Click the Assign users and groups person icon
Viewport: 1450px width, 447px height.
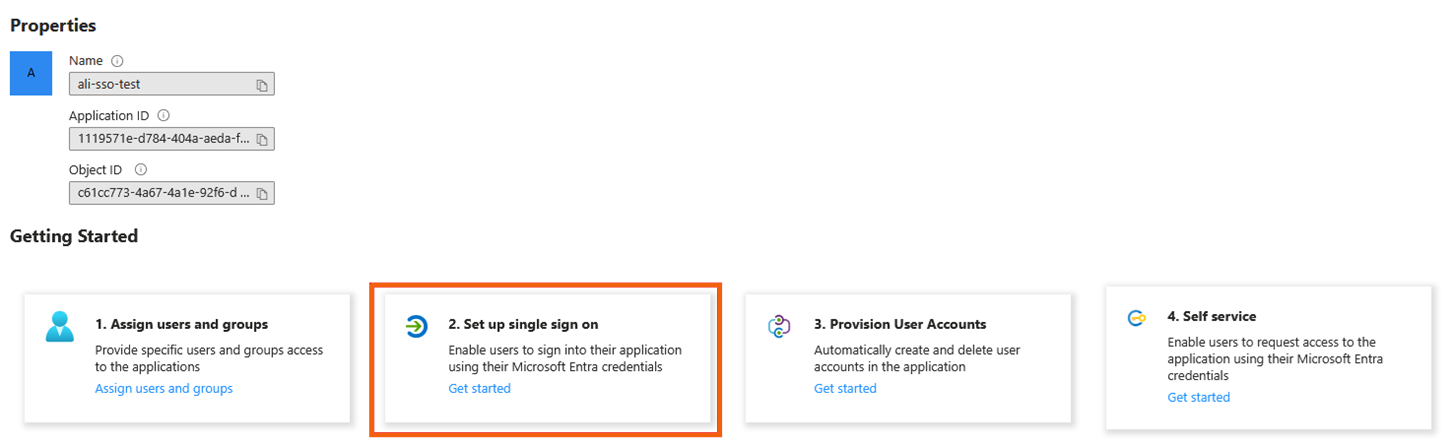tap(60, 326)
